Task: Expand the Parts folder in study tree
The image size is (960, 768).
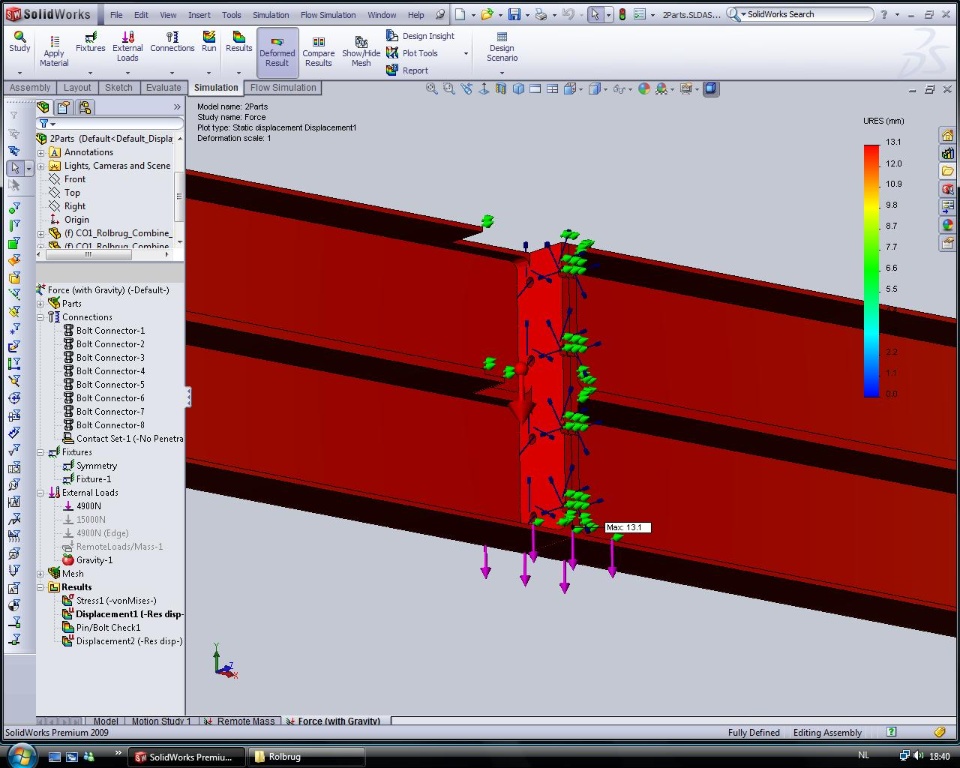Action: pyautogui.click(x=41, y=304)
